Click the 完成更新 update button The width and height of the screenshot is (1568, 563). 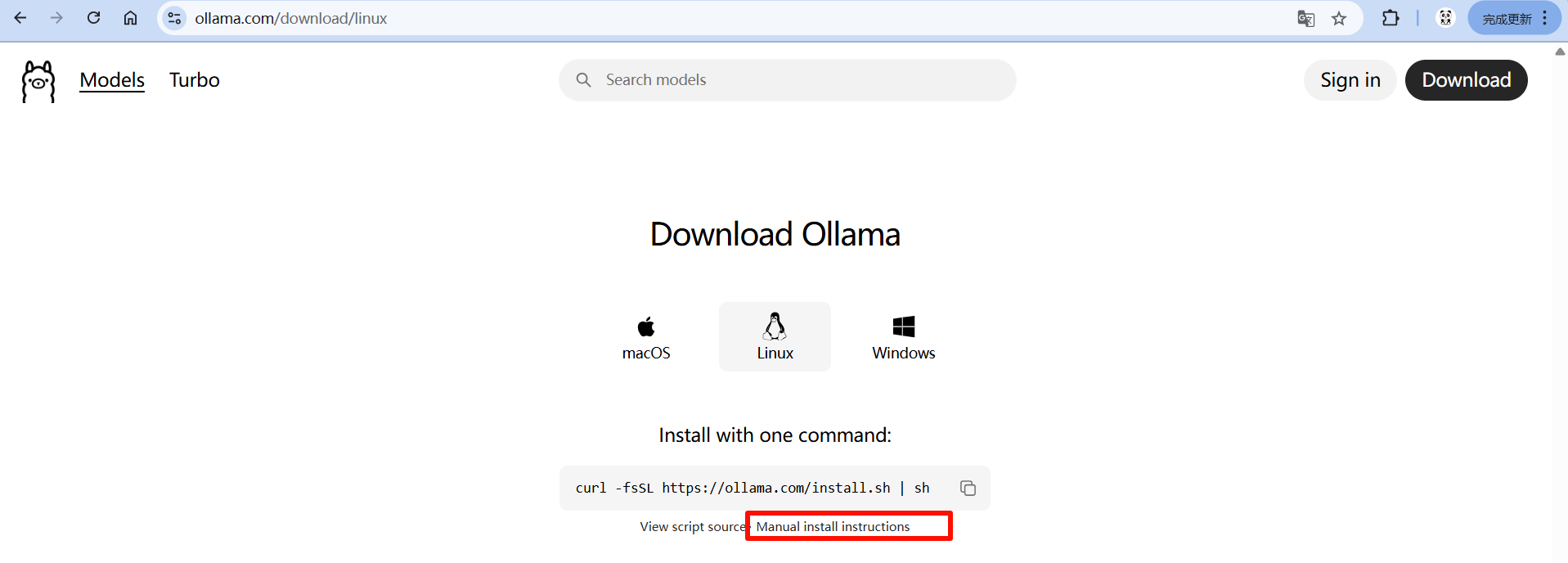coord(1507,19)
